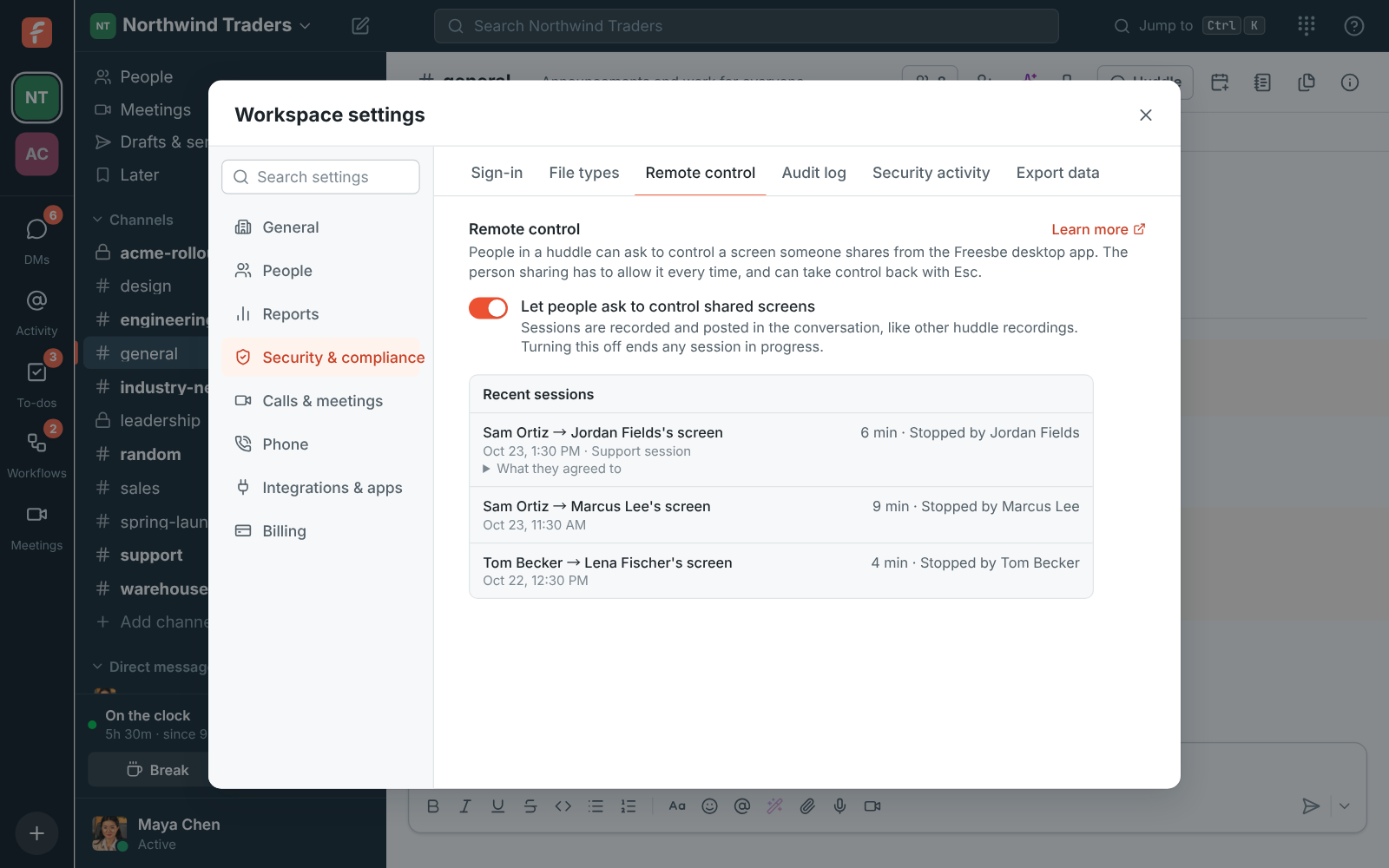Open the Security activity tab
This screenshot has height=868, width=1389.
[x=931, y=173]
